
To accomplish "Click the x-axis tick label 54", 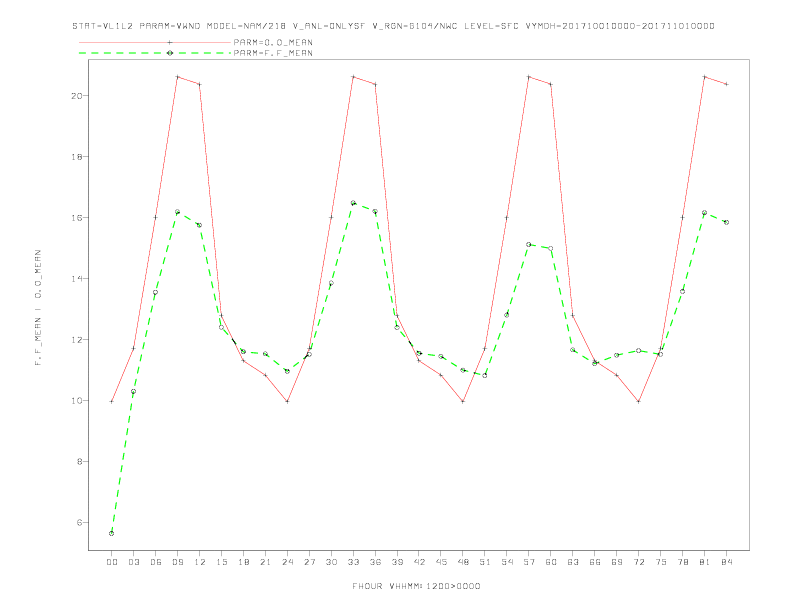I will pyautogui.click(x=507, y=562).
